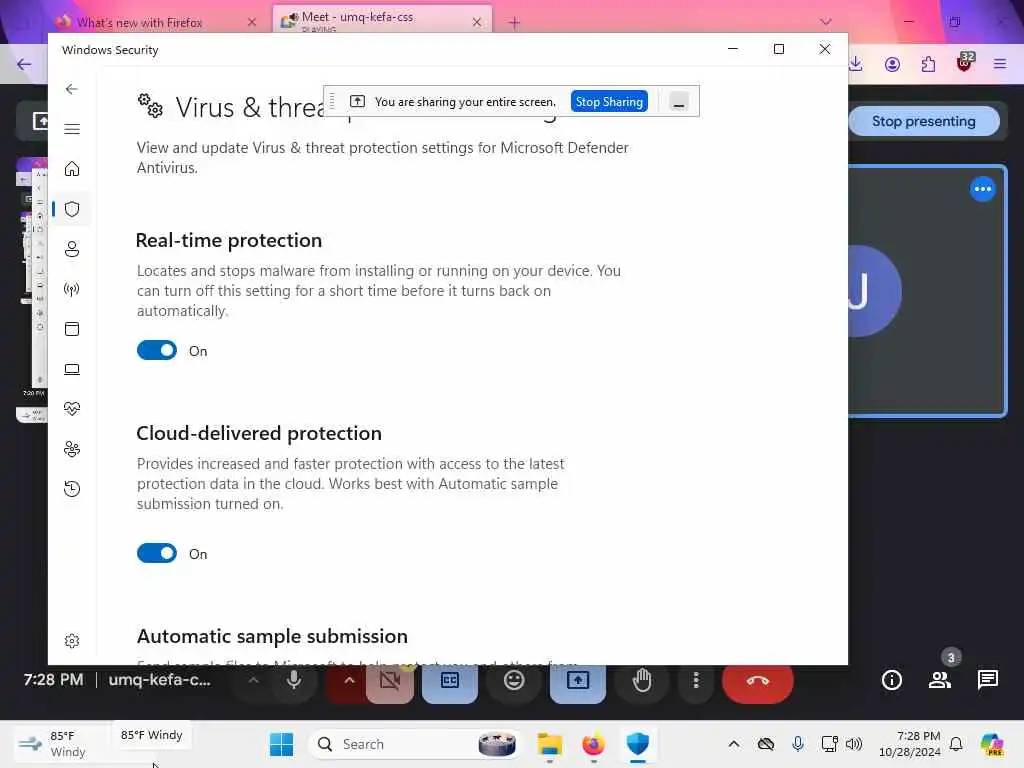
Task: Open Windows Start menu
Action: point(281,744)
